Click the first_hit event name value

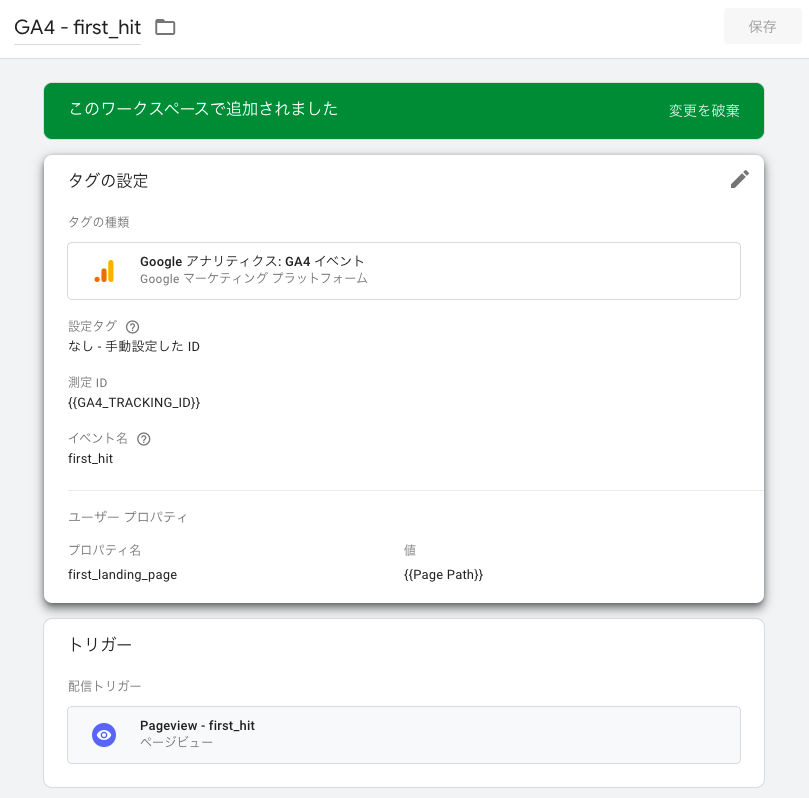pyautogui.click(x=90, y=458)
